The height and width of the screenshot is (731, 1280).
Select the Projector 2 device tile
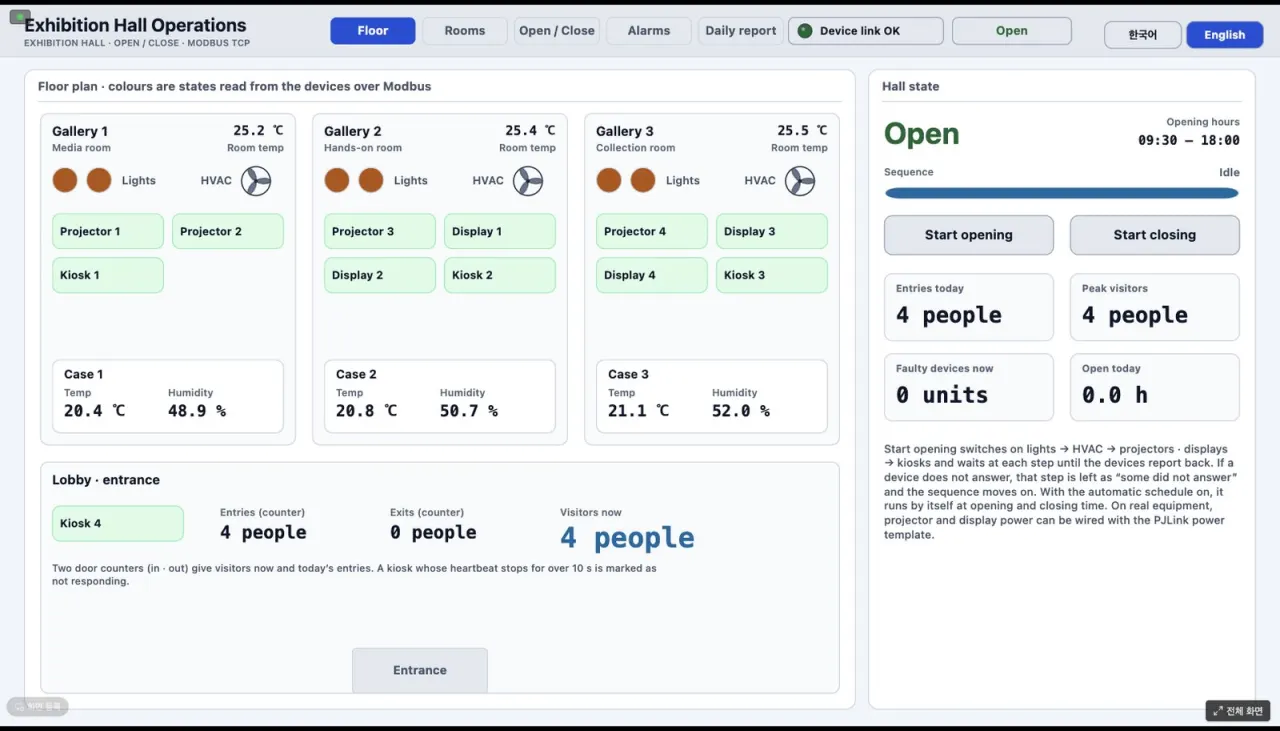(x=228, y=231)
